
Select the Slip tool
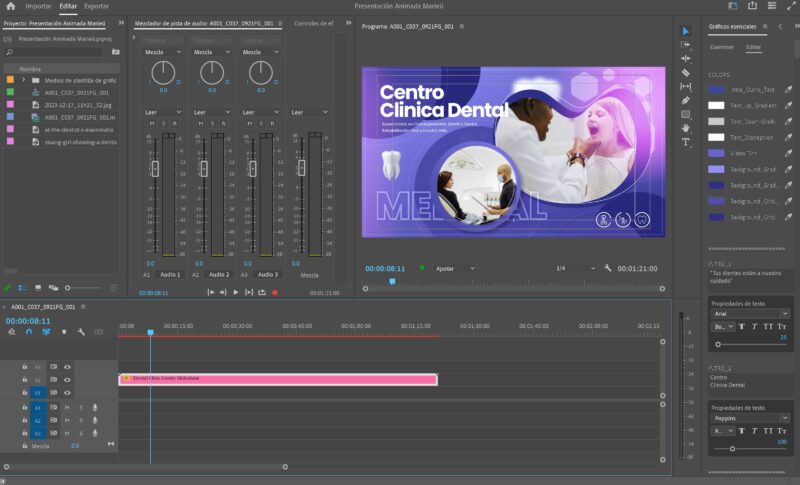click(x=686, y=87)
